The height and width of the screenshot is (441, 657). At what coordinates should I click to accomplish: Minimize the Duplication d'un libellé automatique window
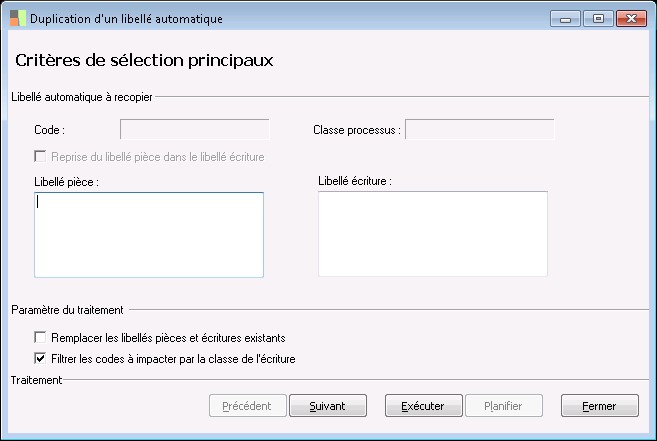(566, 19)
